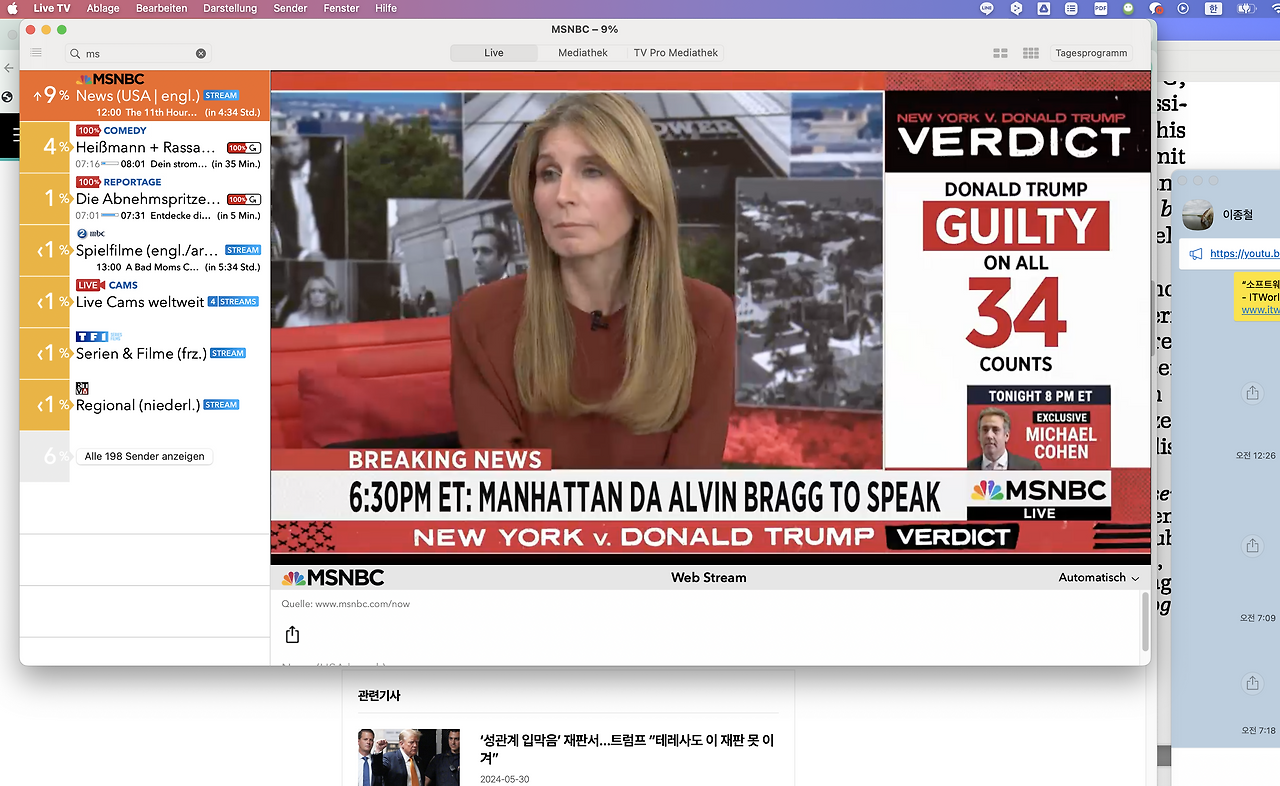Switch to the four-tile grid view
This screenshot has height=786, width=1280.
[x=1000, y=54]
